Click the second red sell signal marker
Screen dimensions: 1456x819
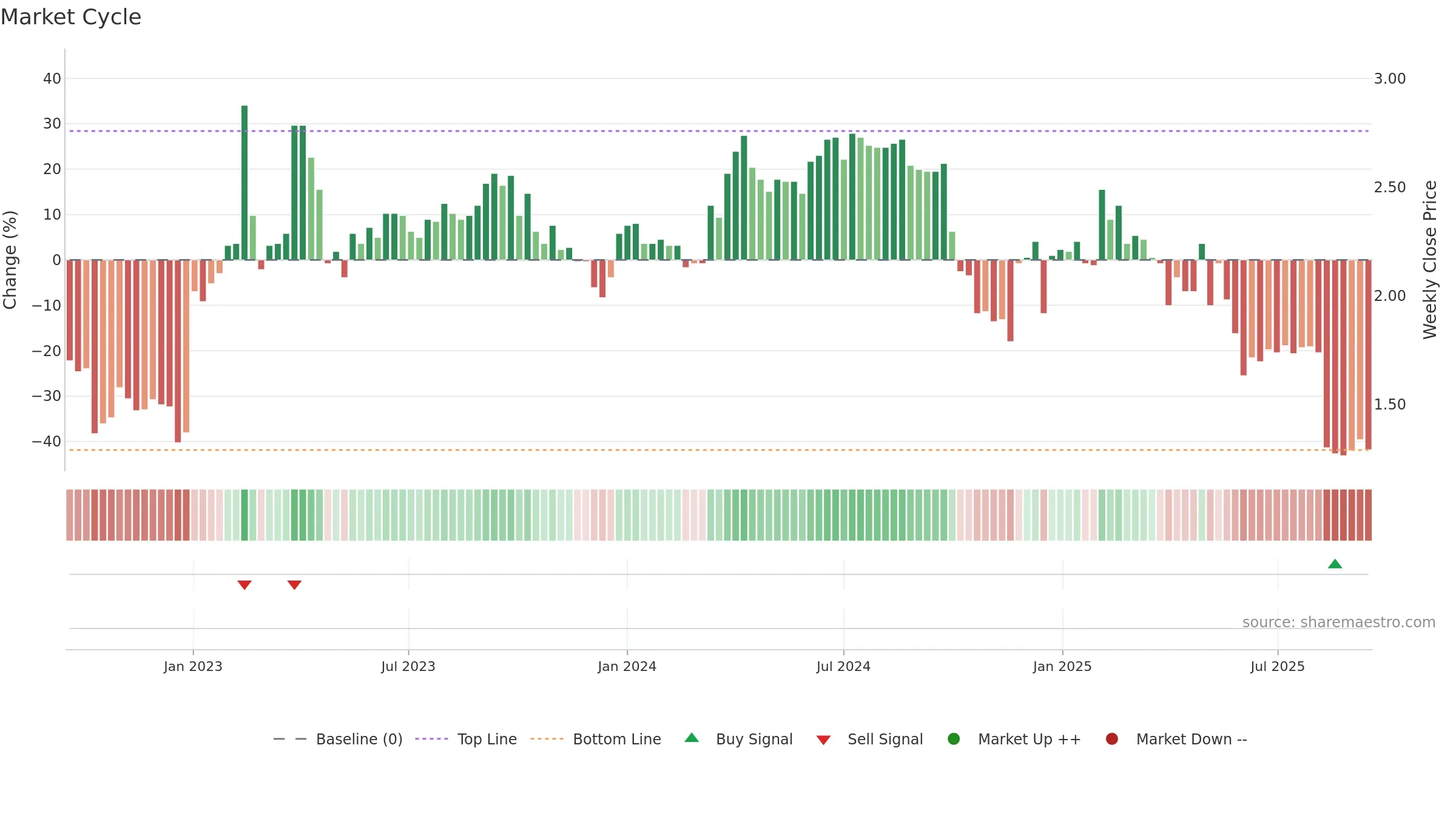click(294, 585)
